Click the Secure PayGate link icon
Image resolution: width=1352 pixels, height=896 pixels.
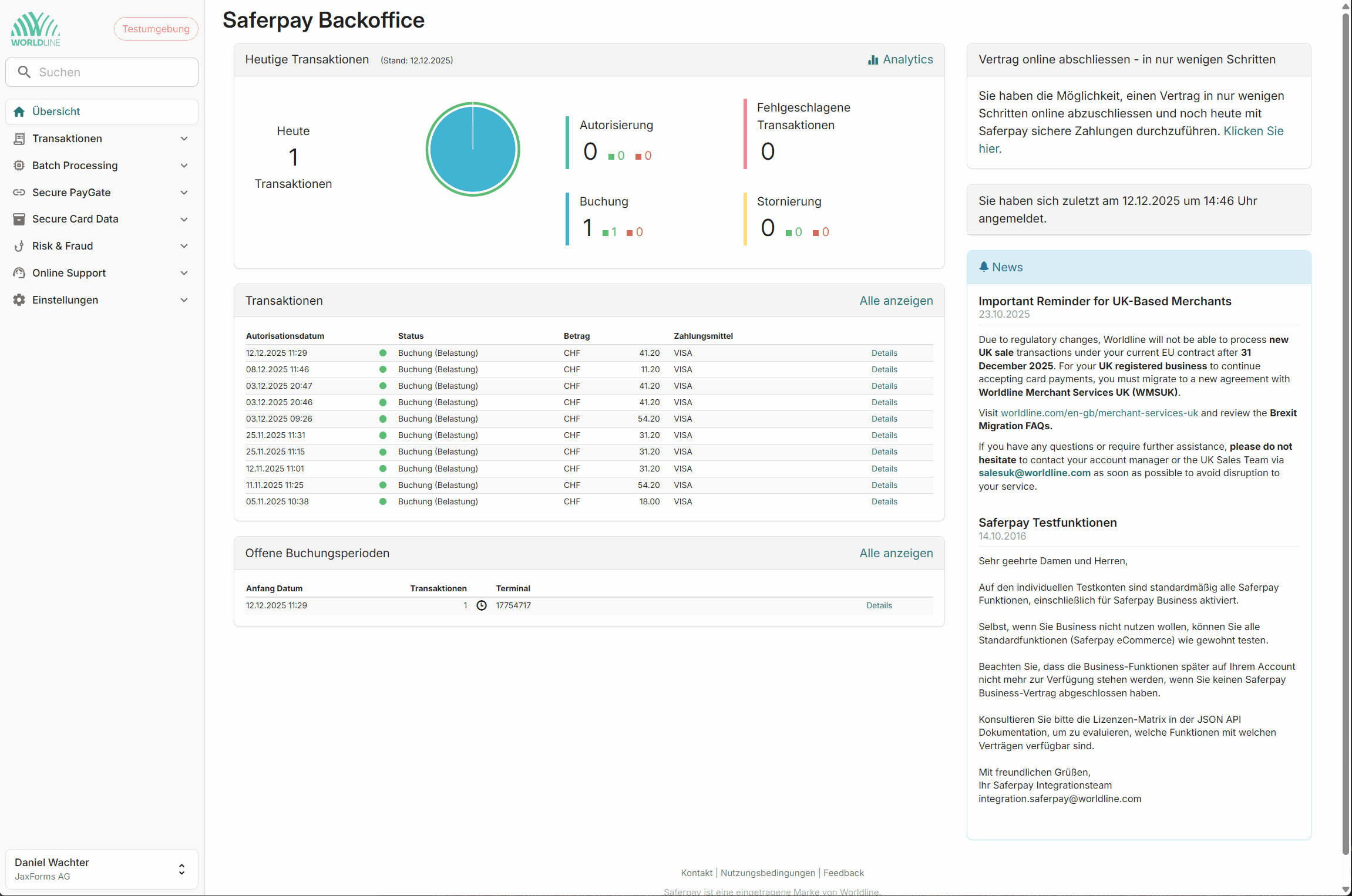click(19, 193)
